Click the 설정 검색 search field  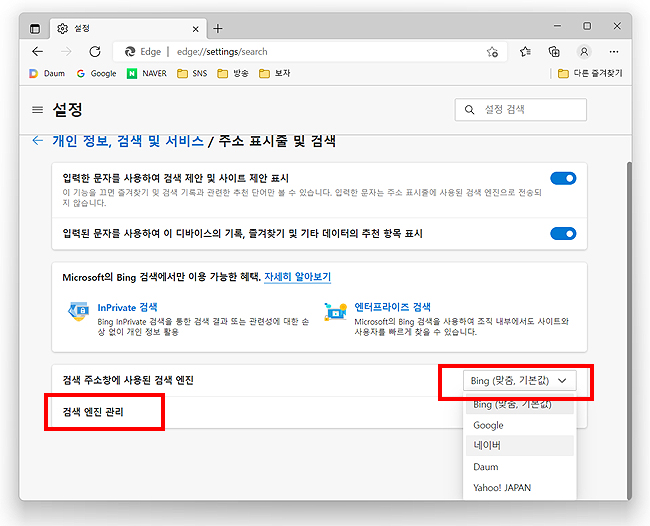[x=521, y=109]
